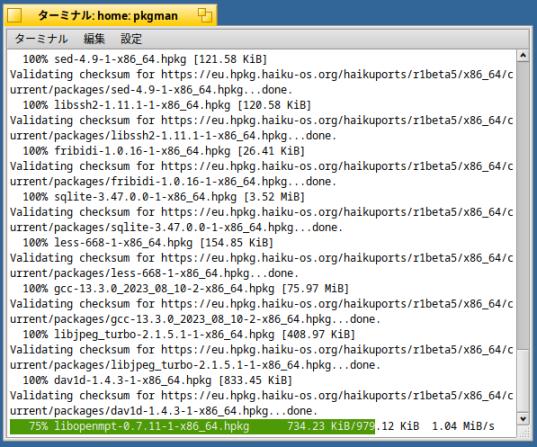
Task: Open the ターミナル menu
Action: [x=41, y=39]
